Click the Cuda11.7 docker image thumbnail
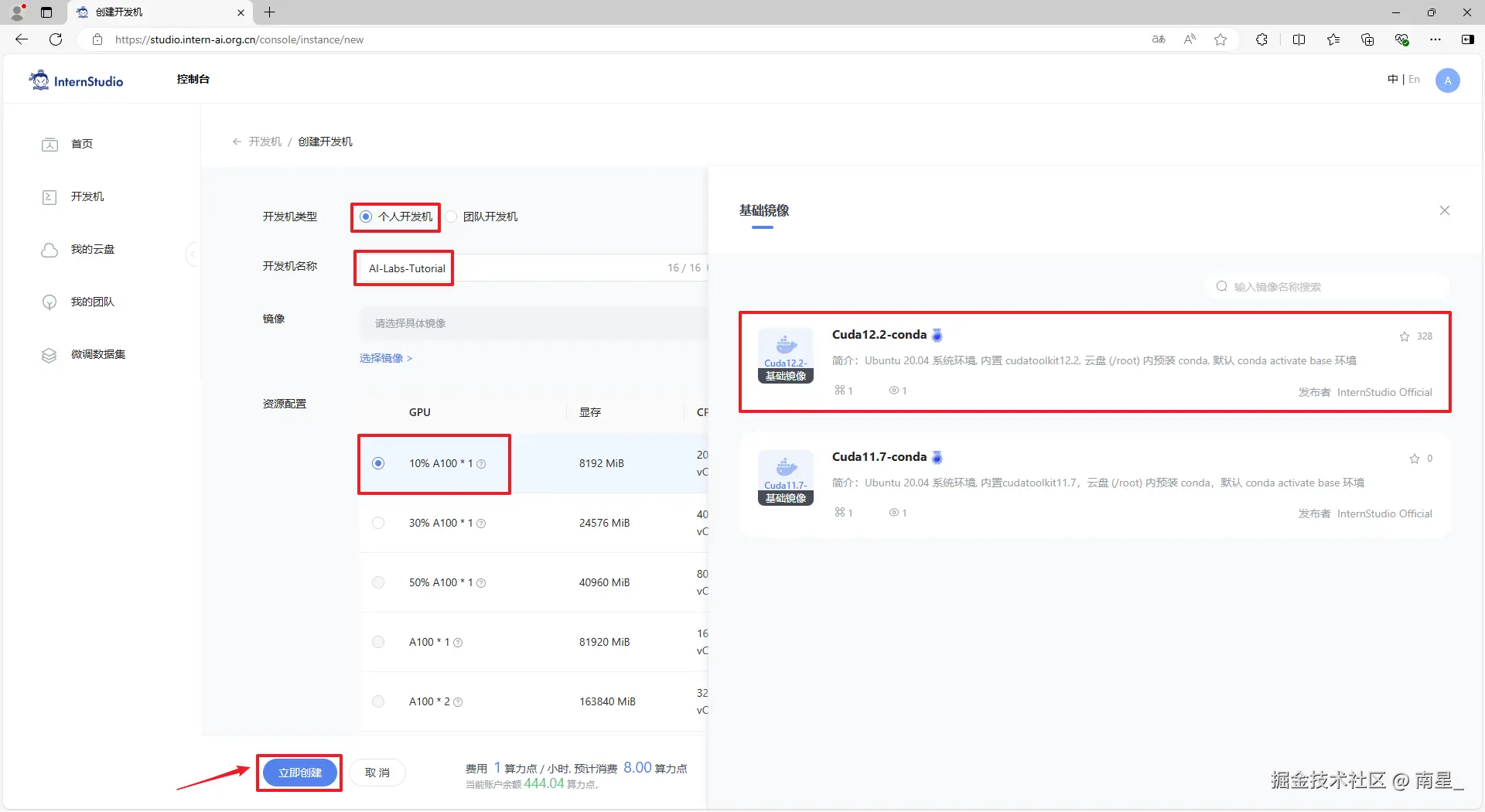This screenshot has width=1485, height=812. (x=786, y=478)
